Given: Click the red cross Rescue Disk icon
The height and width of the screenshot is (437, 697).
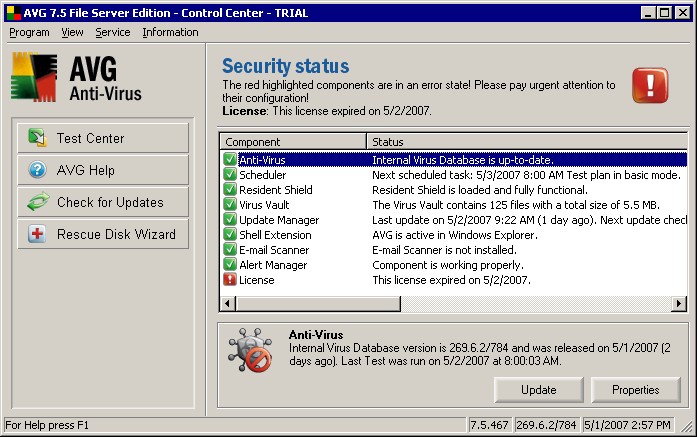Looking at the screenshot, I should [37, 234].
